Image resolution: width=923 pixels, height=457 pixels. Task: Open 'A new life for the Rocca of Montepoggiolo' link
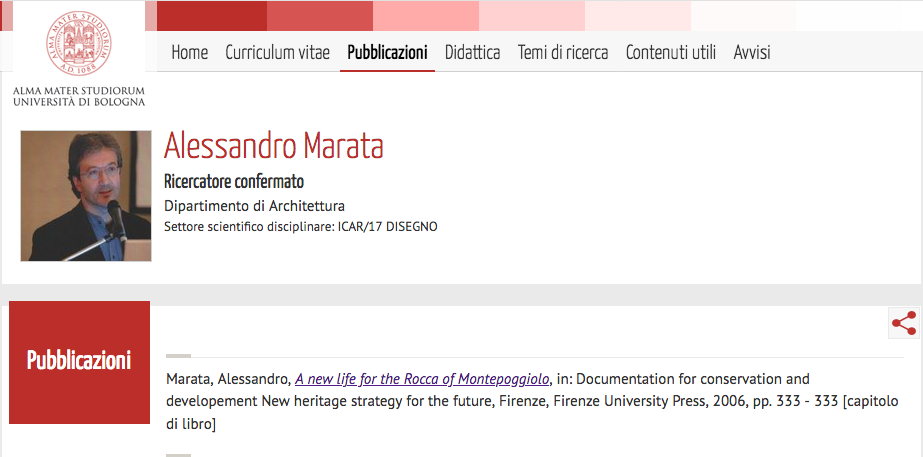423,379
